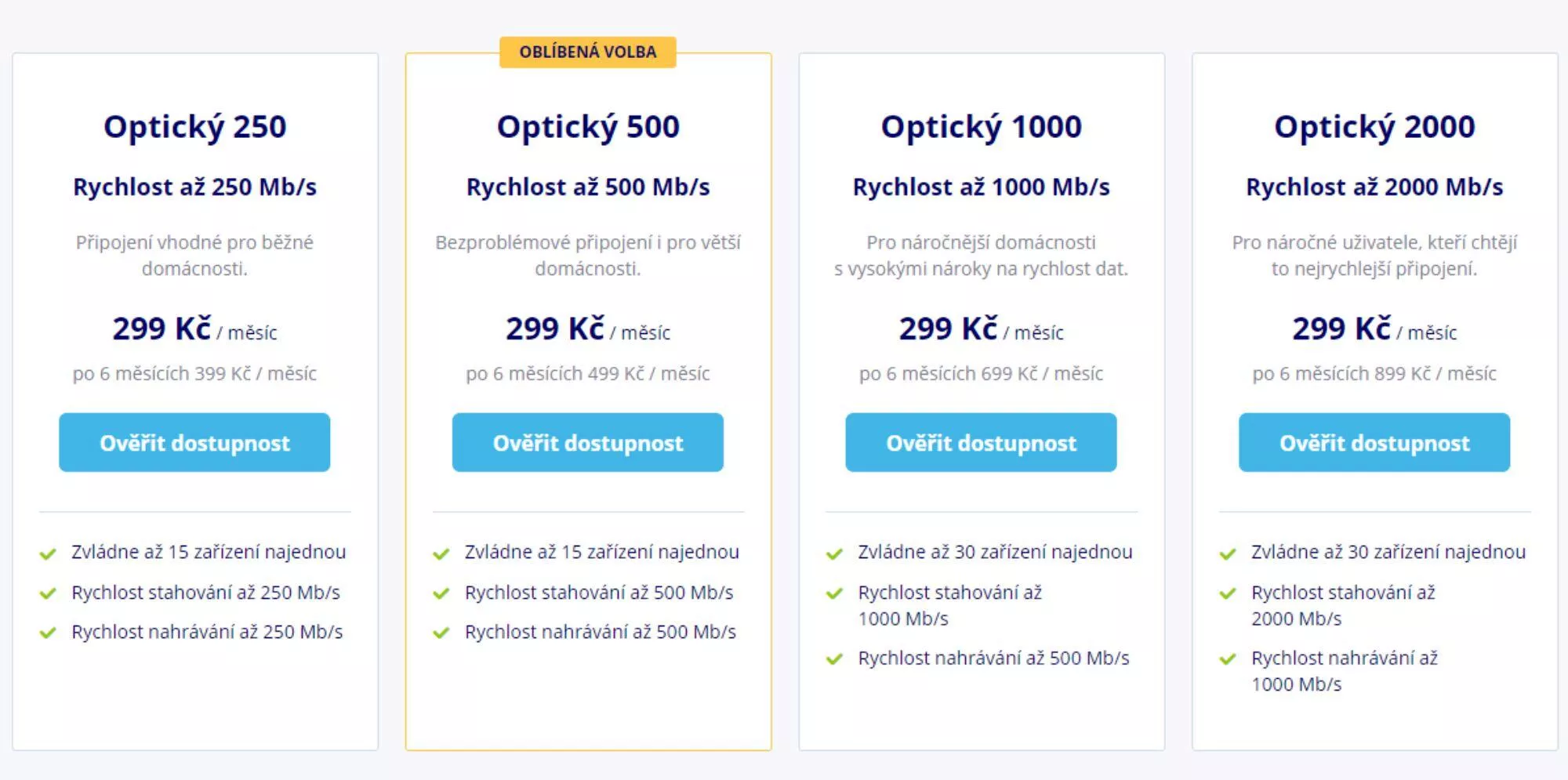Select the Optický 2000 plan title
Viewport: 1568px width, 780px height.
pyautogui.click(x=1374, y=127)
